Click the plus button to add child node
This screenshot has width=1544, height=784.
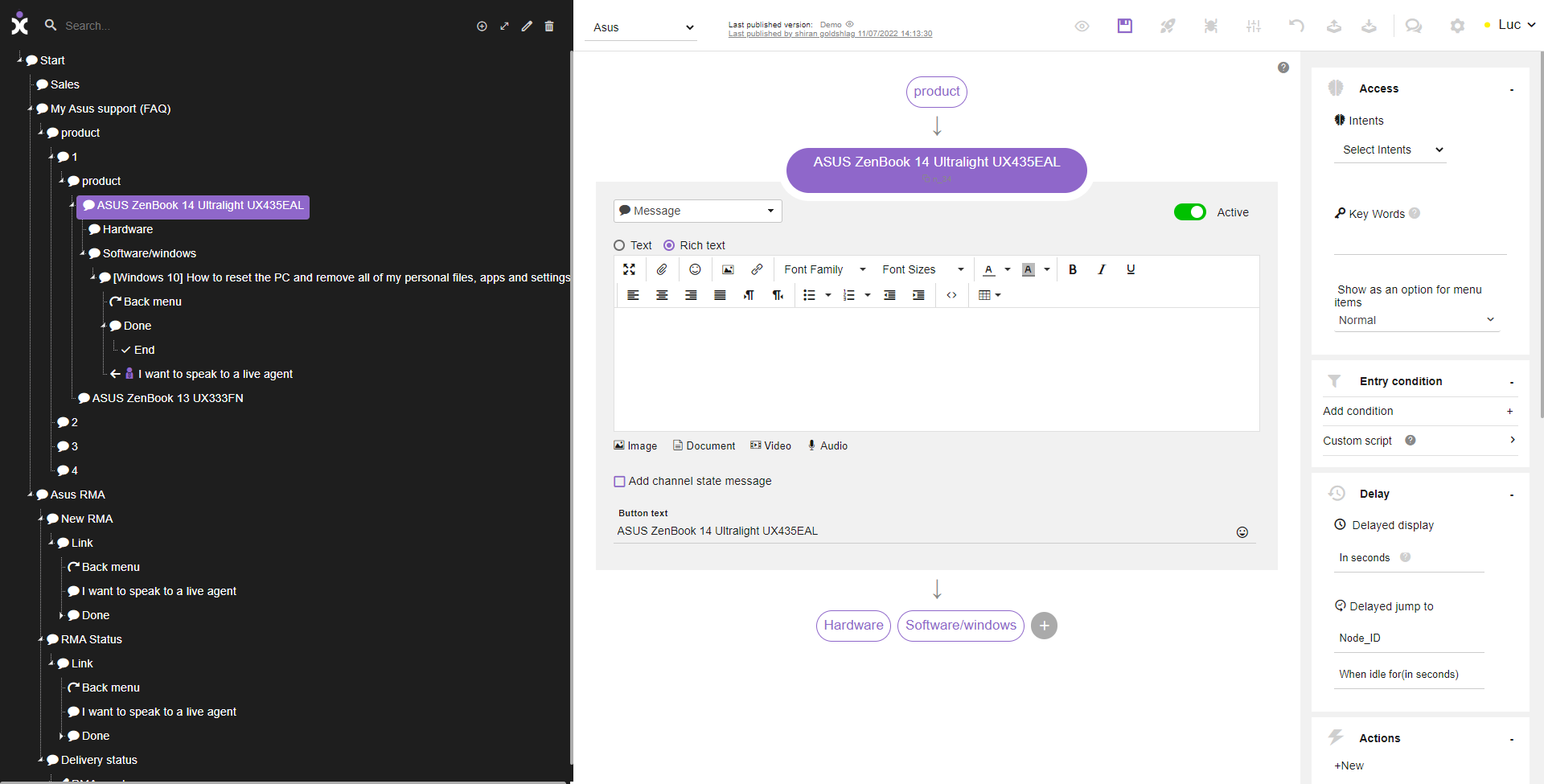click(x=1044, y=626)
